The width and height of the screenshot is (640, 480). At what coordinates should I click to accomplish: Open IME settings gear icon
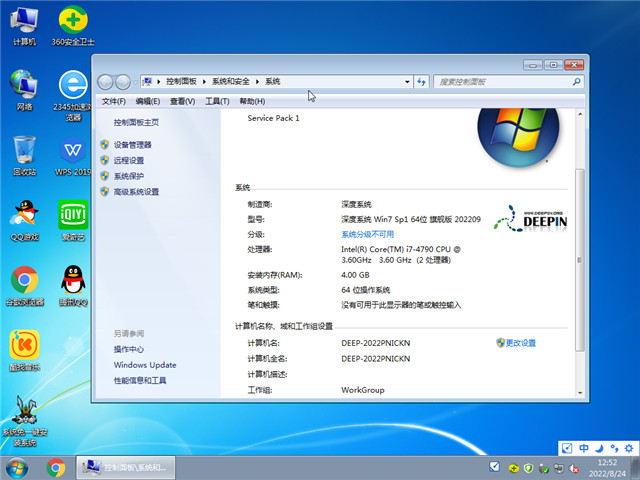(x=629, y=448)
